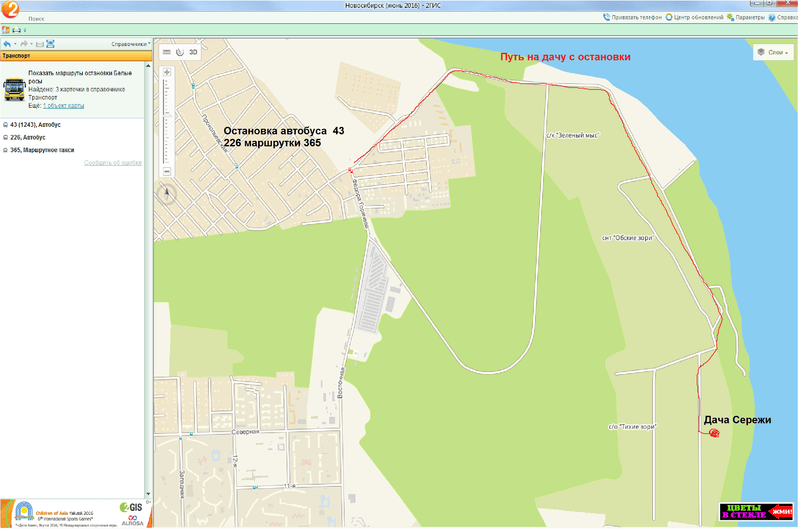Click the 'Цветы в стекле' ad banner

(x=756, y=511)
